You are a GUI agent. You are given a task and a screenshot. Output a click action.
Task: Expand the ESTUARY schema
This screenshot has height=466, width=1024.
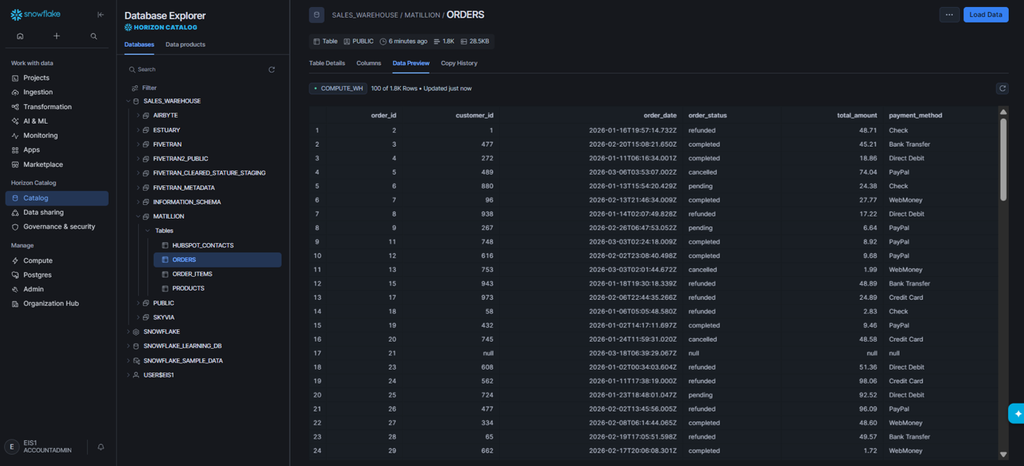click(138, 130)
